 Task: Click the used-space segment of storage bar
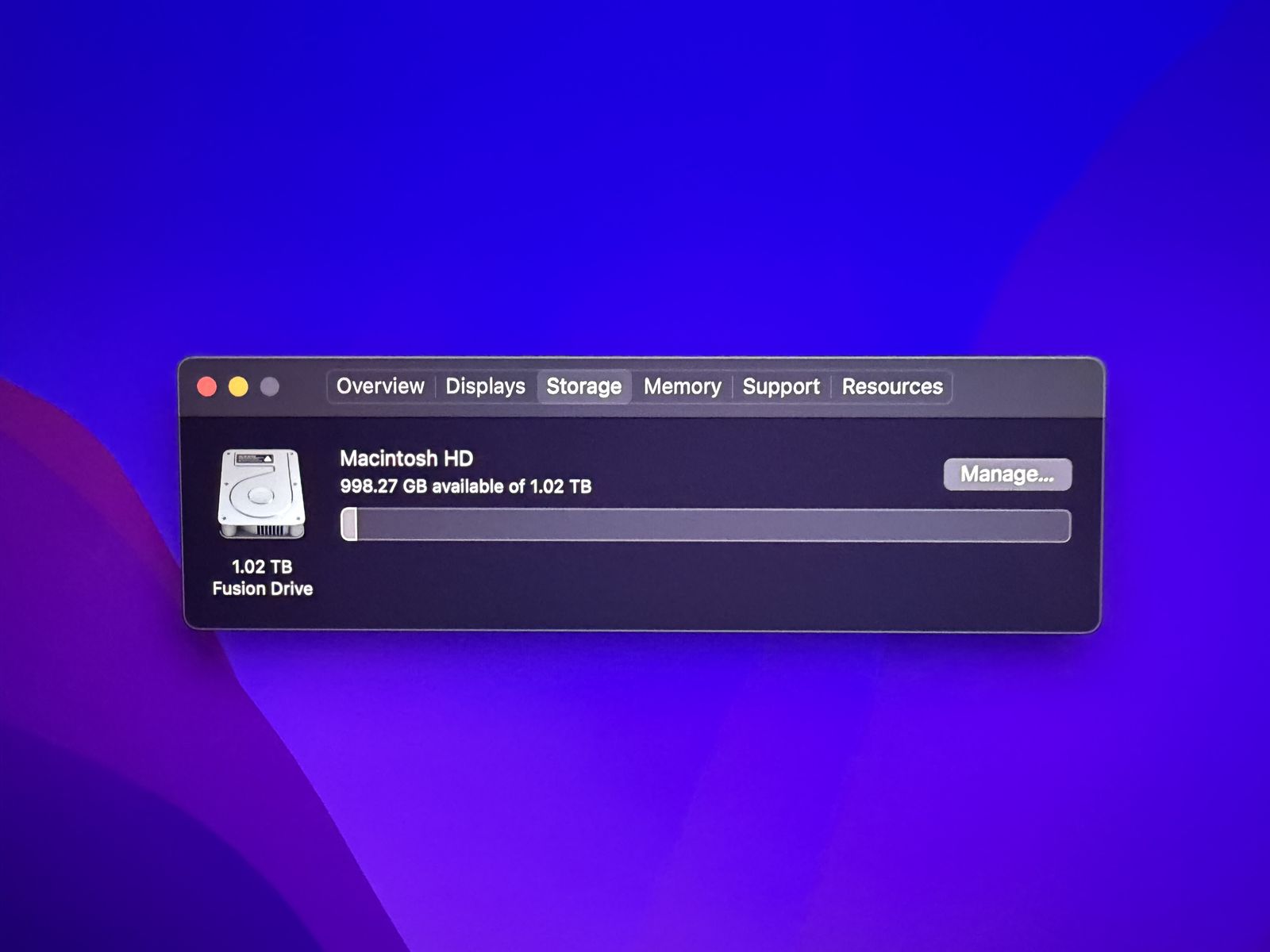click(349, 525)
